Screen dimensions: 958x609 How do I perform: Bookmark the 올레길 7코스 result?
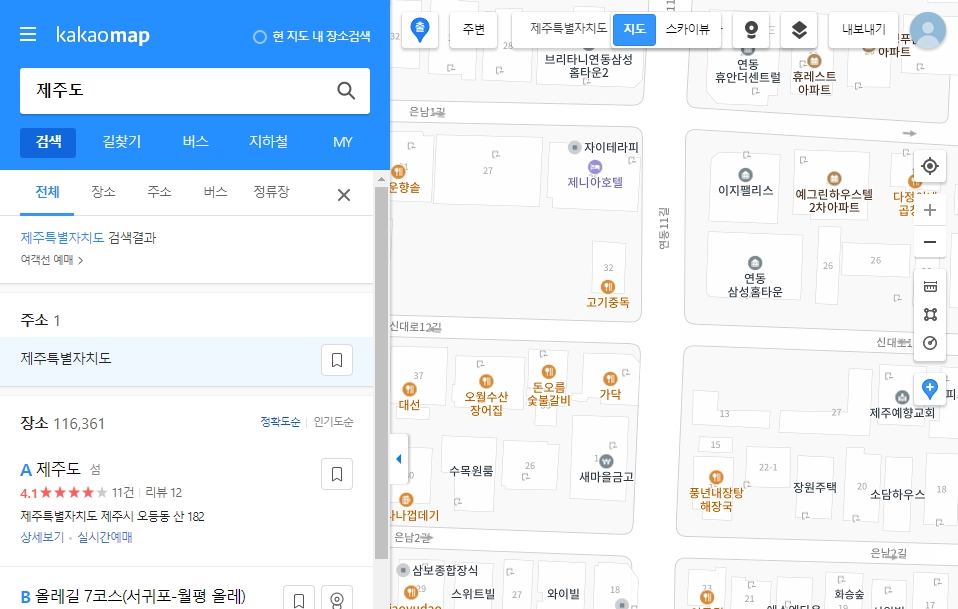(299, 600)
